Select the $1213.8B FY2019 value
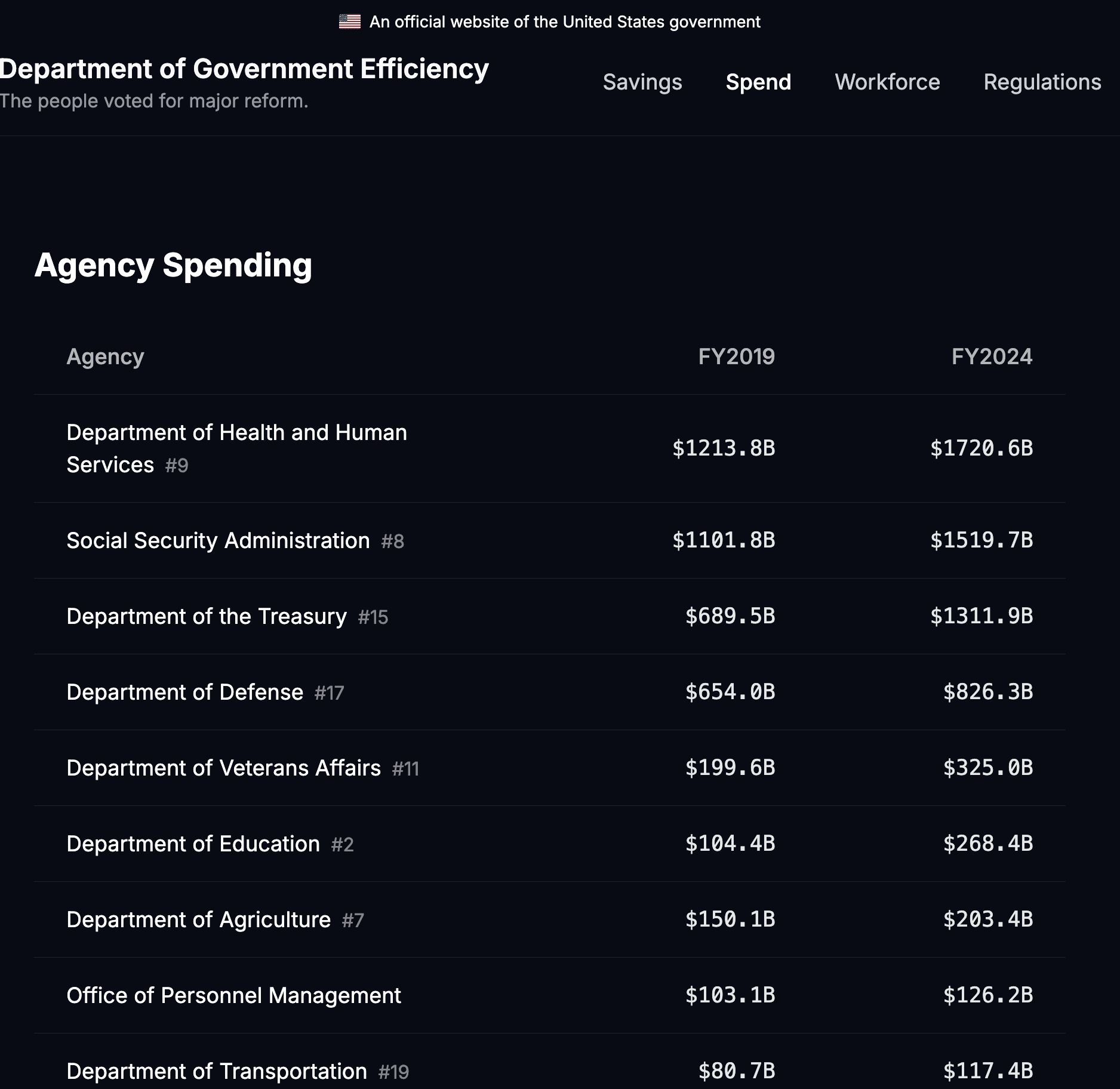This screenshot has width=1120, height=1089. 724,448
